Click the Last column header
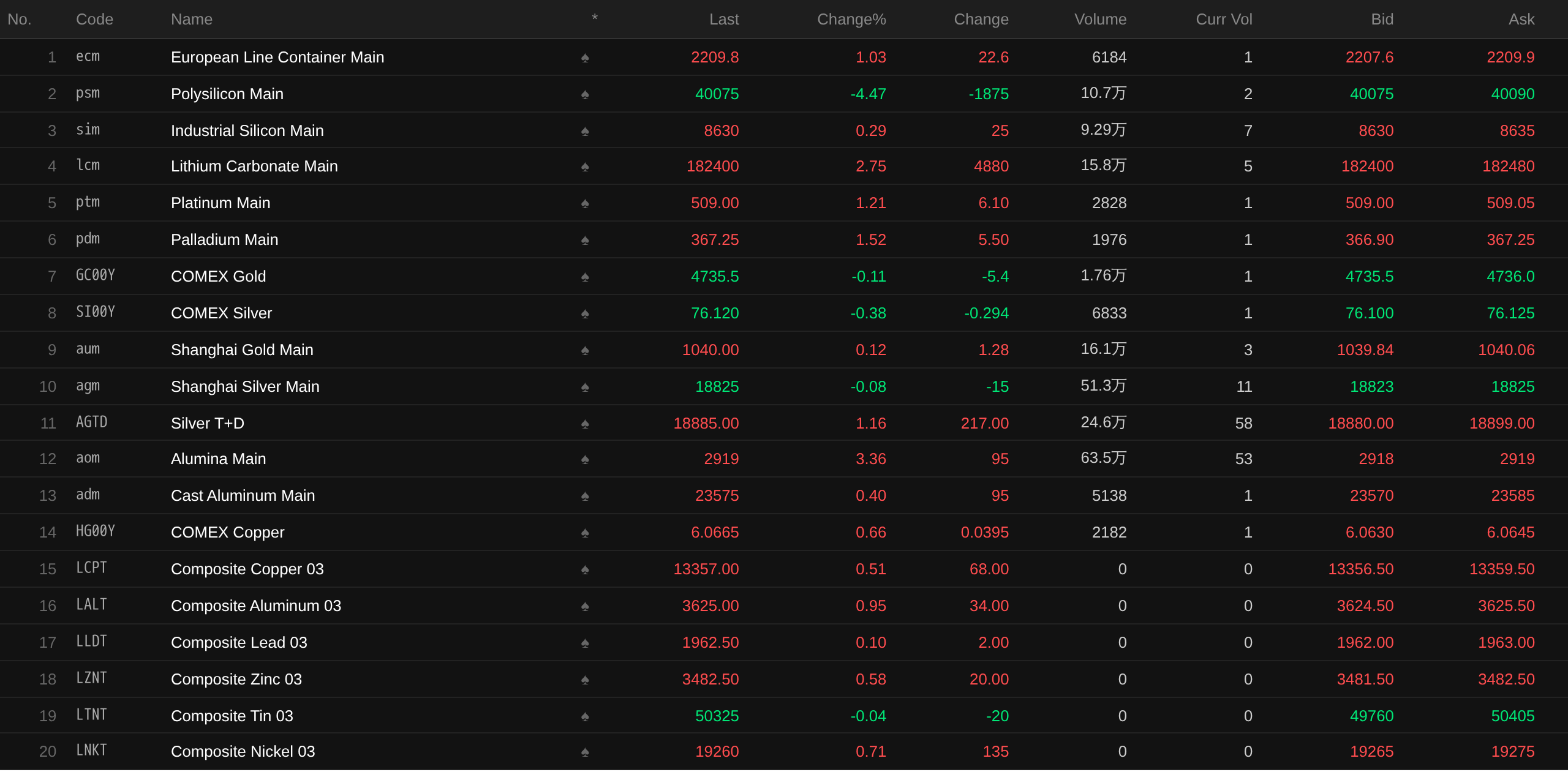Viewport: 1568px width, 780px height. tap(723, 20)
